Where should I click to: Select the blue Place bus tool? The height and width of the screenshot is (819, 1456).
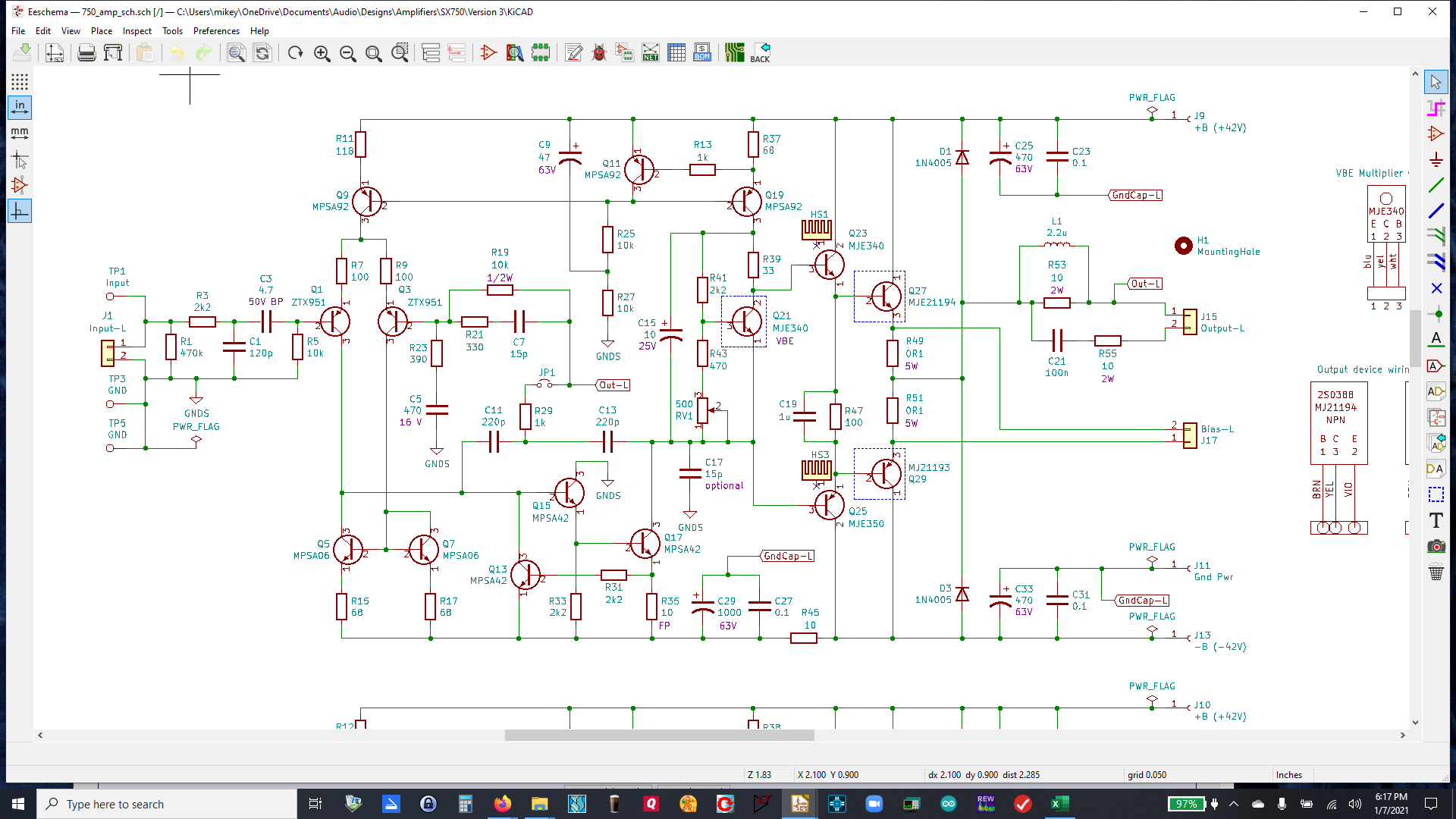pos(1436,211)
